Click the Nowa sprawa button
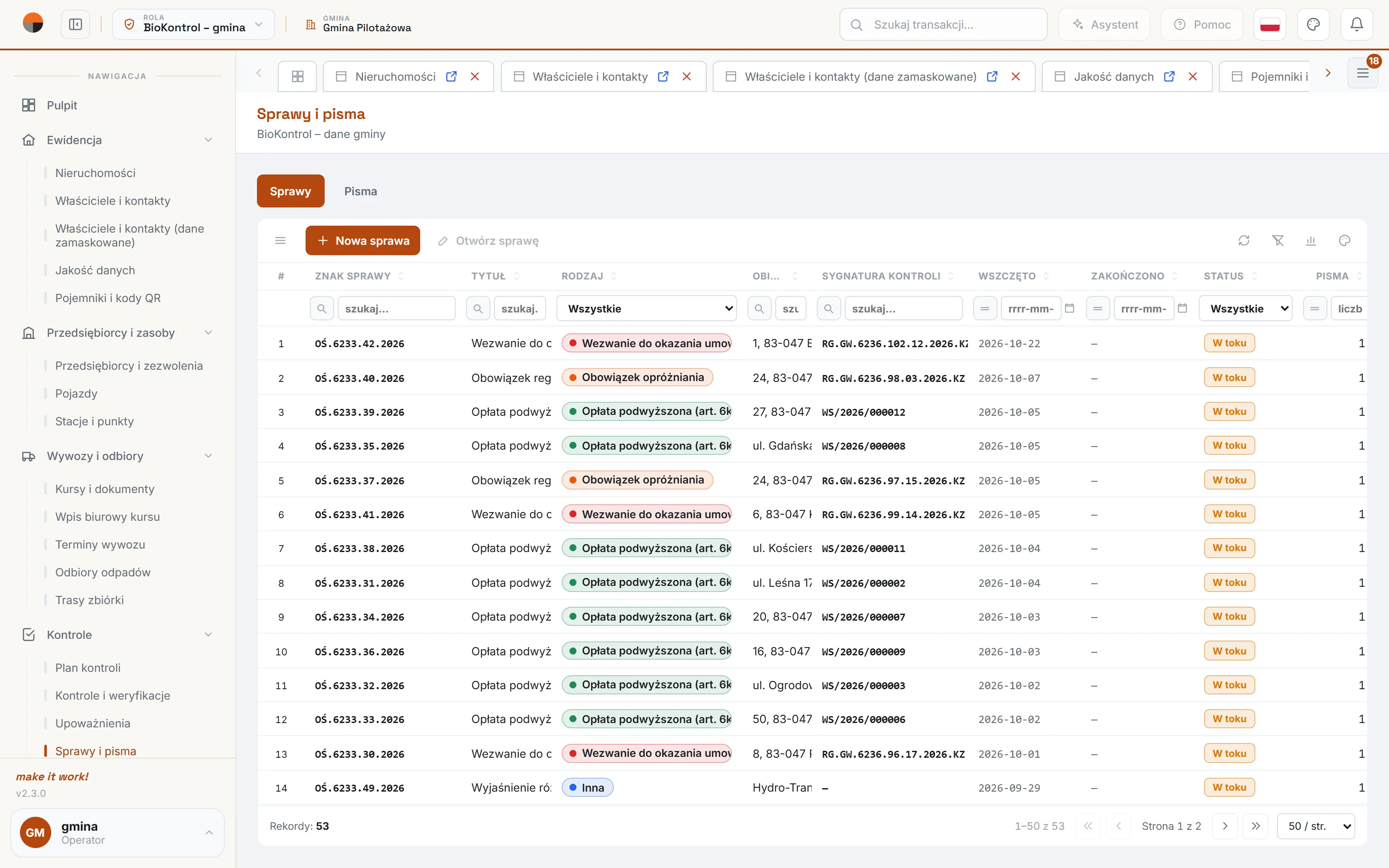Image resolution: width=1389 pixels, height=868 pixels. [x=363, y=240]
